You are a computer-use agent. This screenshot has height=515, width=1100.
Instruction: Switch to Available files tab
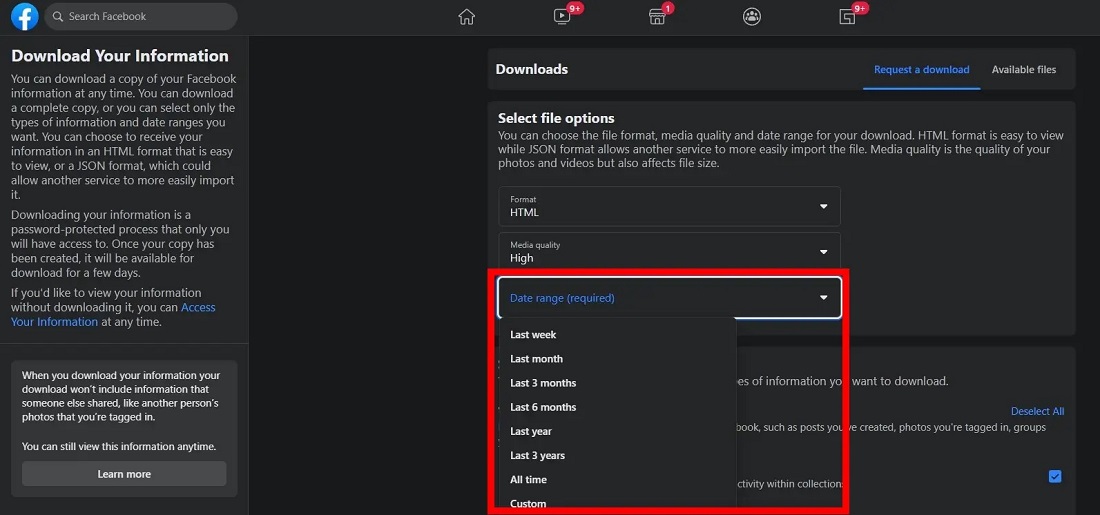pyautogui.click(x=1024, y=69)
